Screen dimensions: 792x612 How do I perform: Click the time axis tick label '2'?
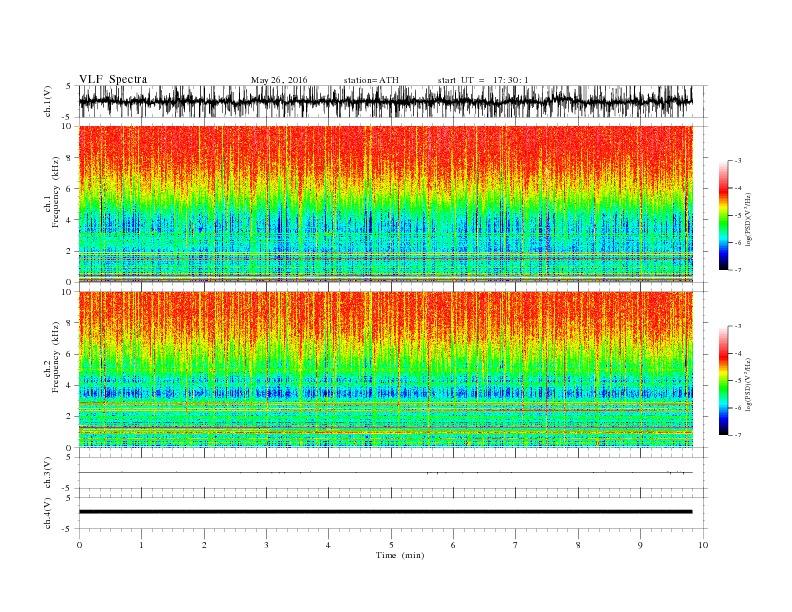coord(204,545)
